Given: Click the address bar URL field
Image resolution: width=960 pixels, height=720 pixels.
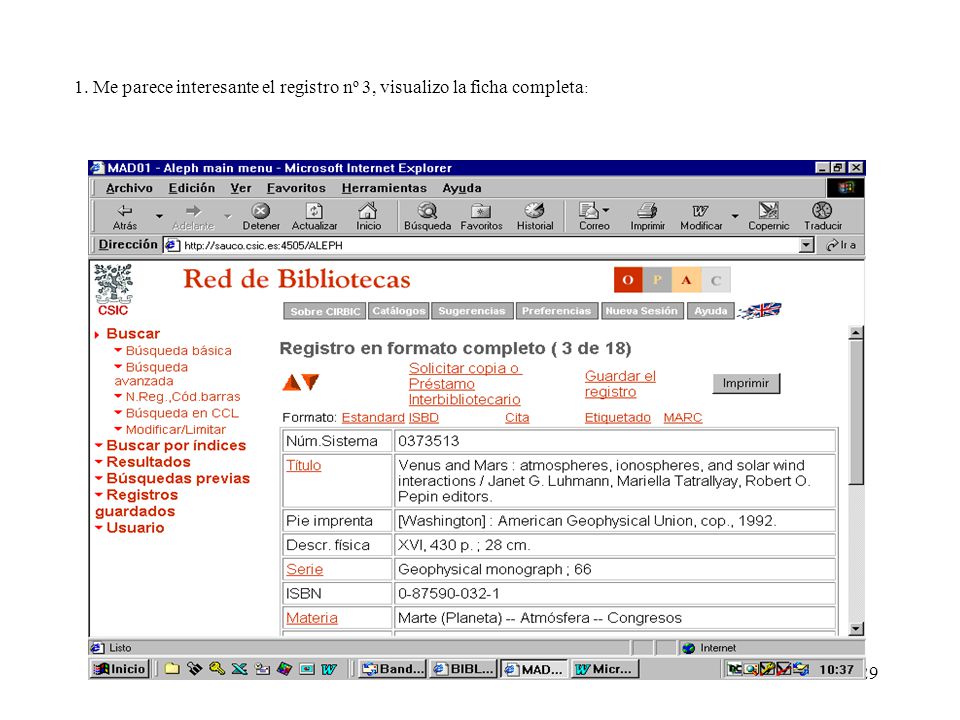Looking at the screenshot, I should click(481, 246).
